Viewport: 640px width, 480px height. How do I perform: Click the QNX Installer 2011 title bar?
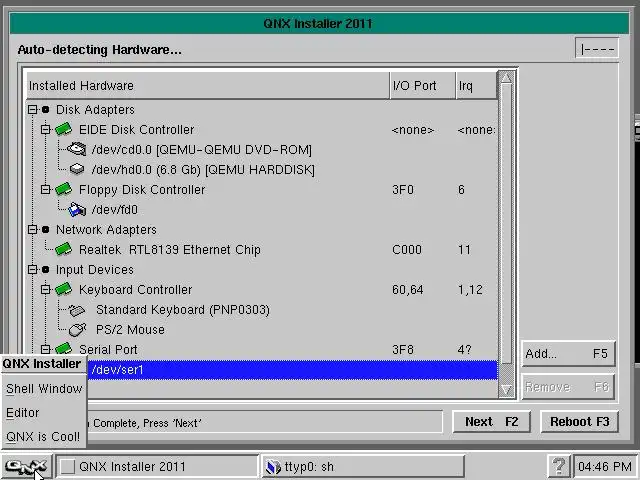[x=319, y=23]
